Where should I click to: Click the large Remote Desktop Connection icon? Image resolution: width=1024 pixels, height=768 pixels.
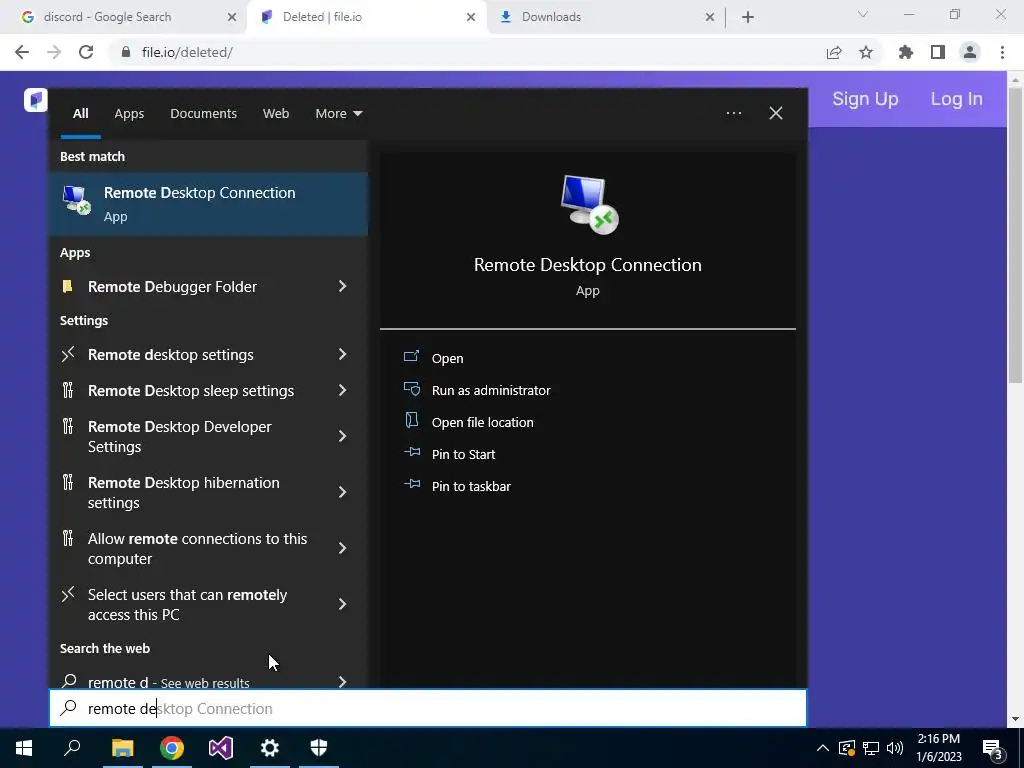tap(589, 204)
